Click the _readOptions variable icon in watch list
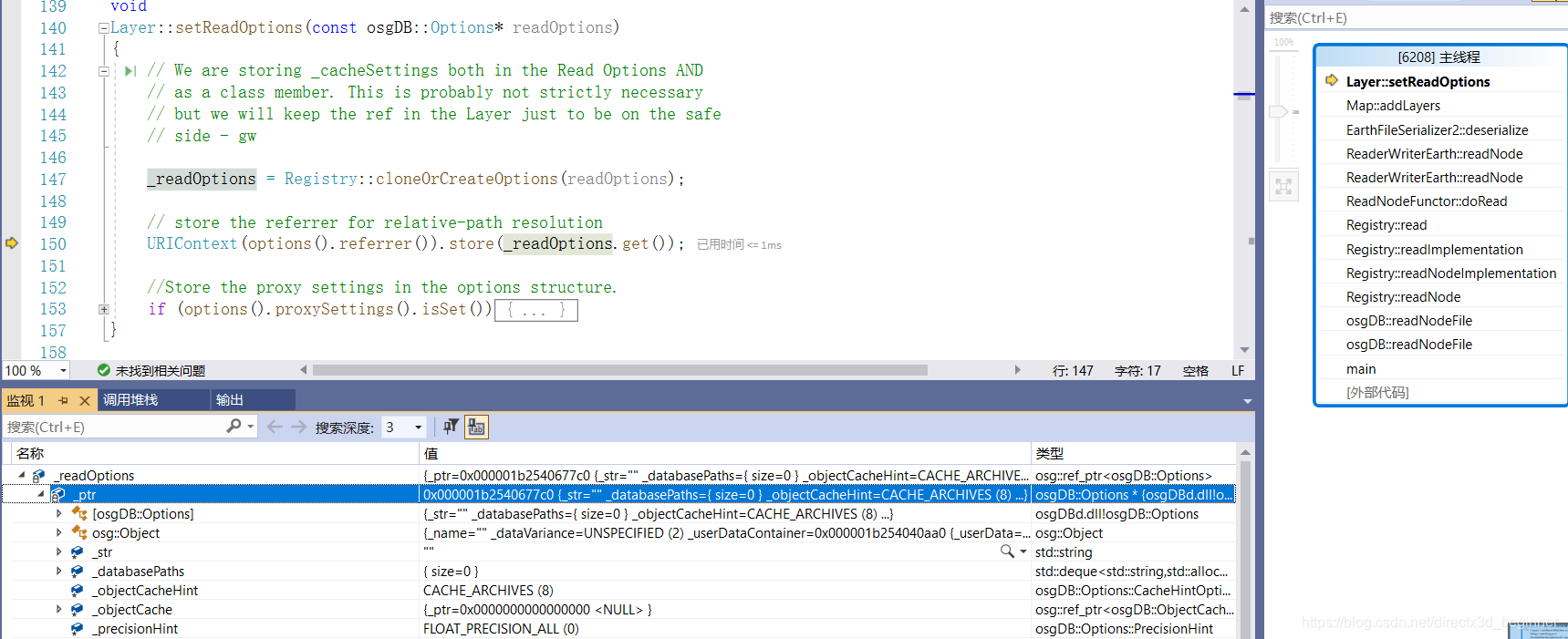The height and width of the screenshot is (639, 1568). pyautogui.click(x=38, y=476)
